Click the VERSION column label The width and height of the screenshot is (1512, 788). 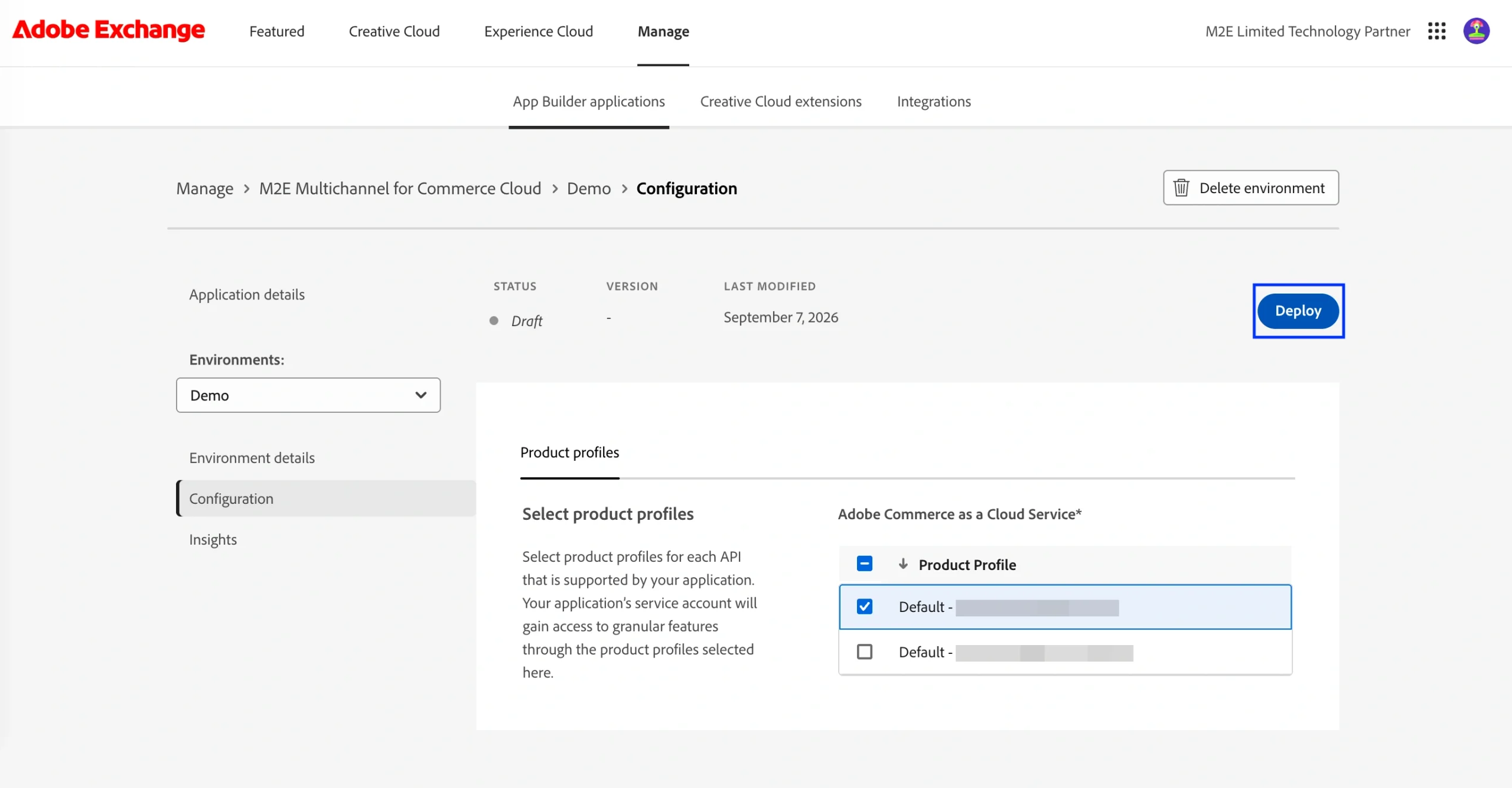pyautogui.click(x=631, y=286)
